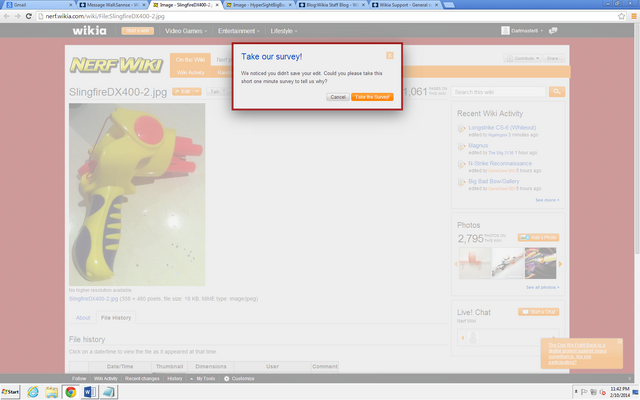
Task: Click the Wikia logo in the header
Action: [x=89, y=31]
